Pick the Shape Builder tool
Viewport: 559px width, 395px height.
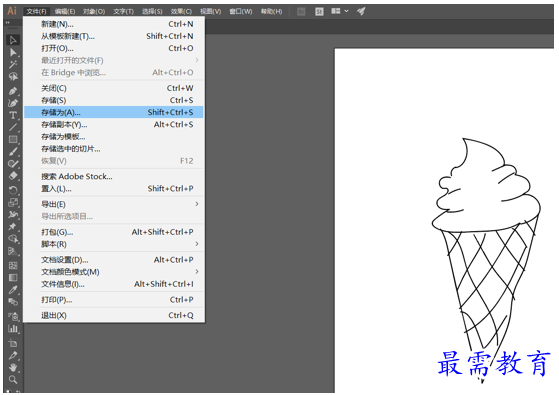point(13,238)
